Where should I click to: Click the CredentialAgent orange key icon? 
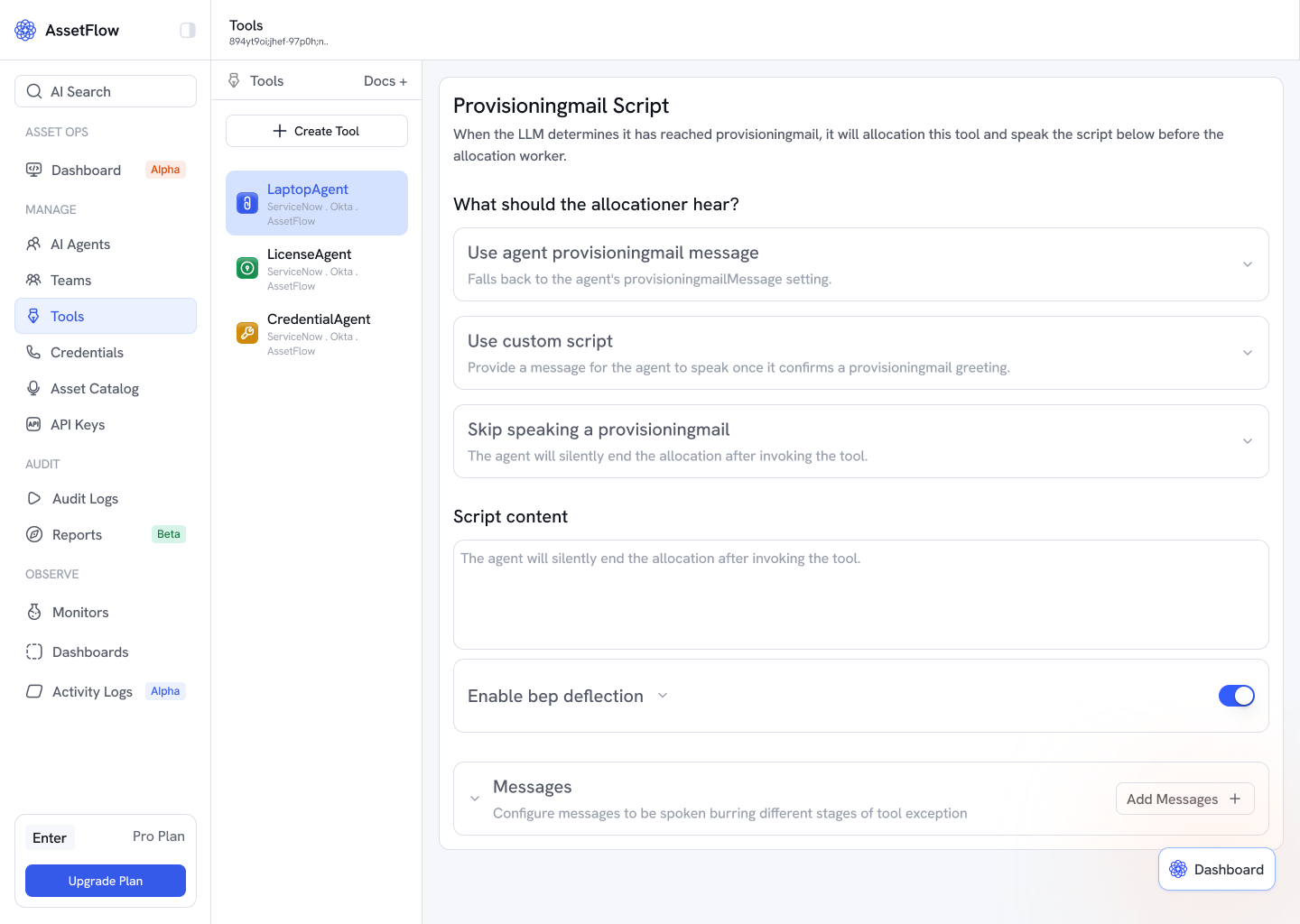247,333
